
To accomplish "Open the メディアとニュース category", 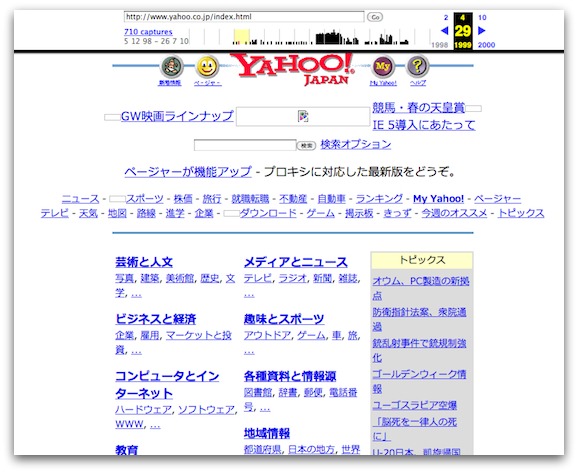I will click(296, 262).
